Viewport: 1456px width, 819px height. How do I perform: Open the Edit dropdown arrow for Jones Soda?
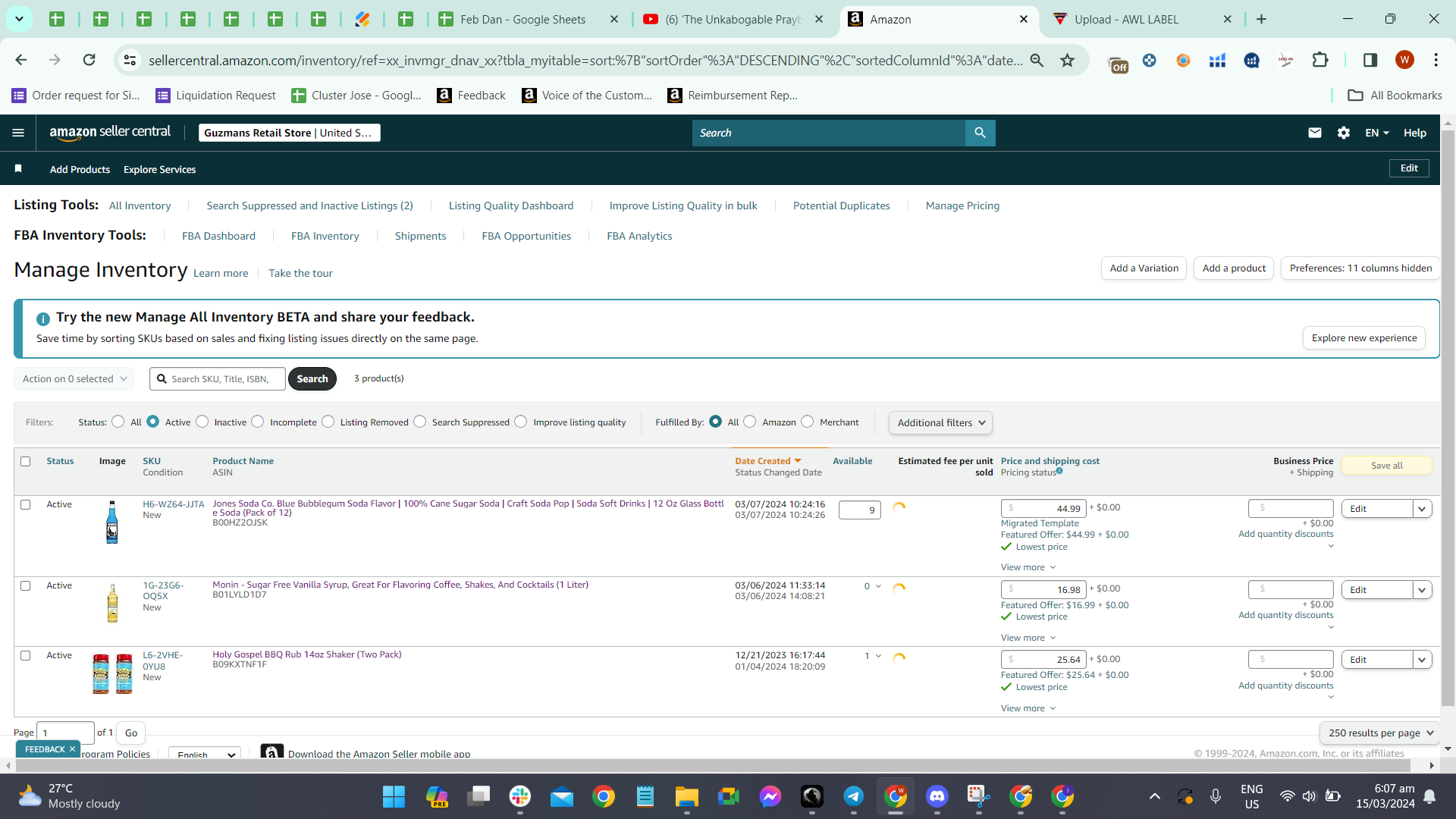pos(1423,509)
